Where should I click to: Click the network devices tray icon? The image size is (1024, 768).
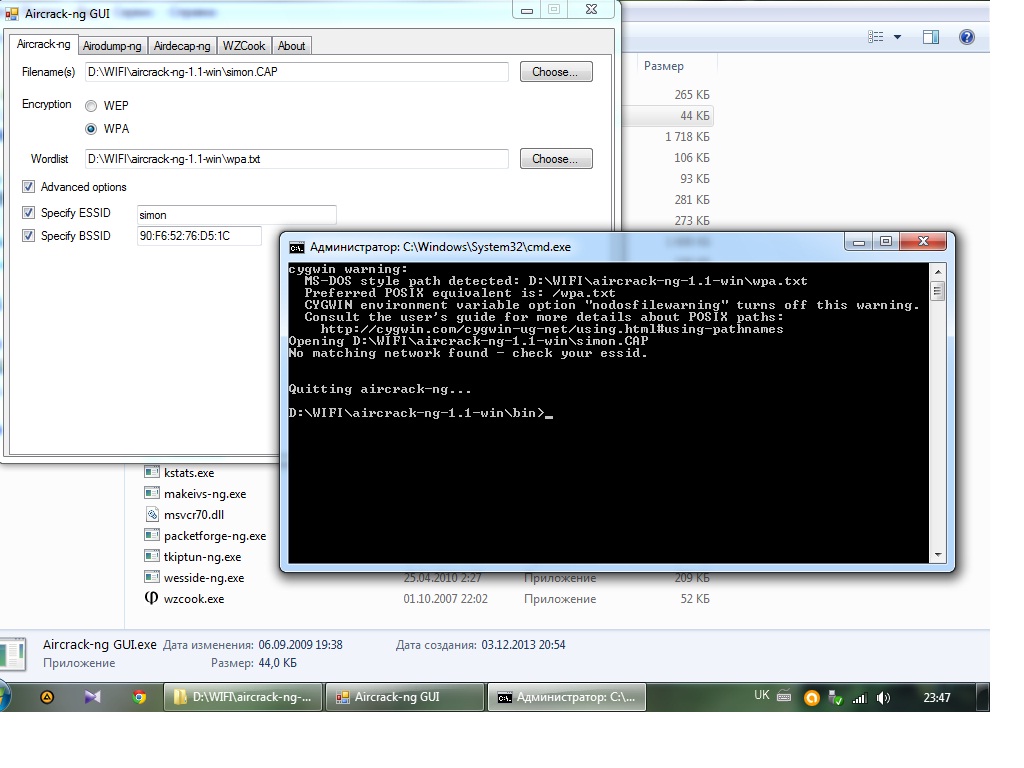(x=835, y=698)
